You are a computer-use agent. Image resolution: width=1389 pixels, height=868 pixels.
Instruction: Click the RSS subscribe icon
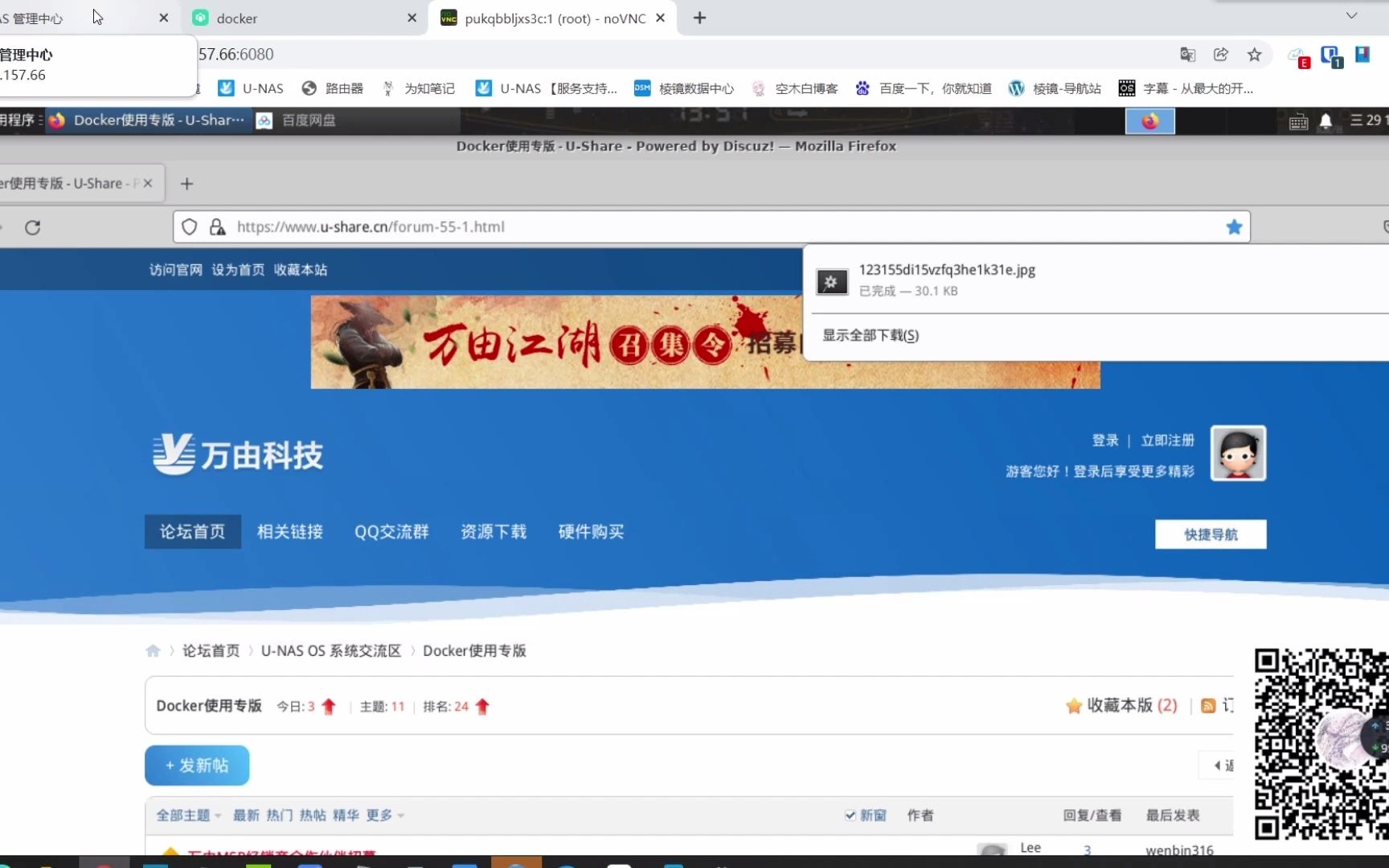click(x=1208, y=706)
